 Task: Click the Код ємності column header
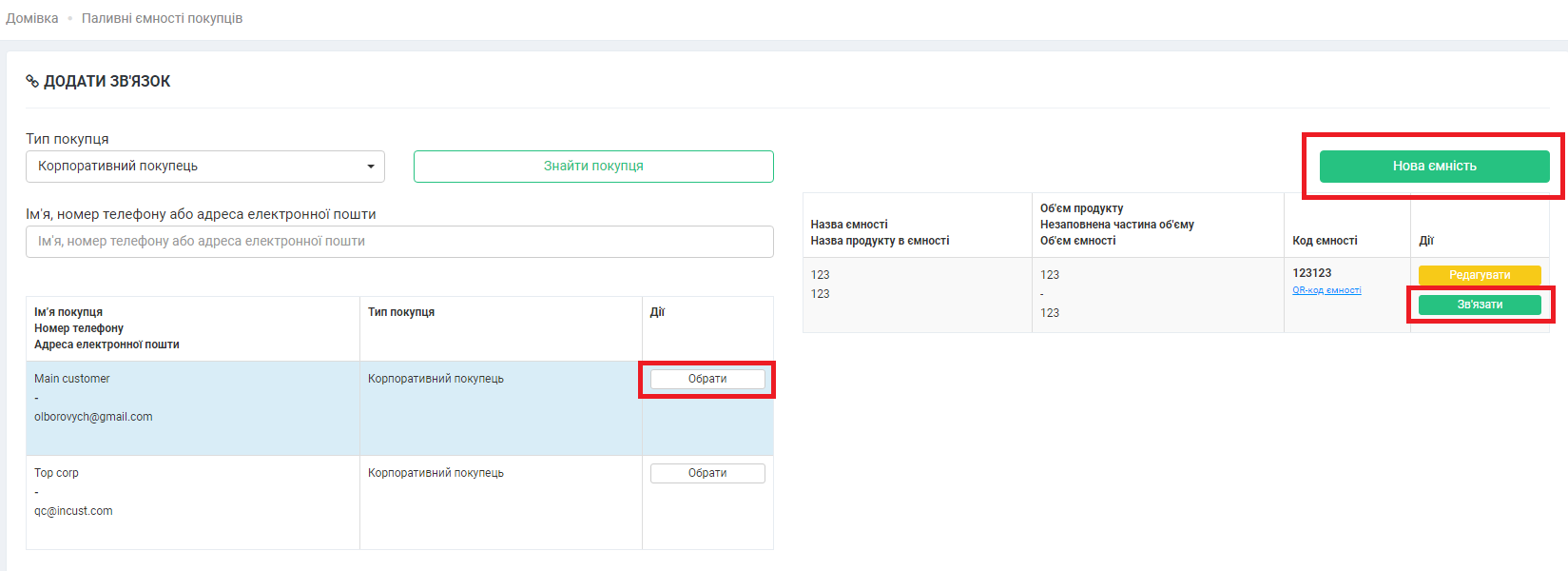tap(1325, 241)
